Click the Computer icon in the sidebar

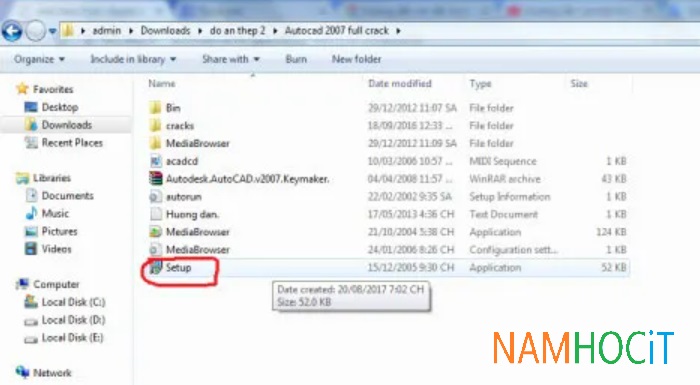tap(22, 284)
